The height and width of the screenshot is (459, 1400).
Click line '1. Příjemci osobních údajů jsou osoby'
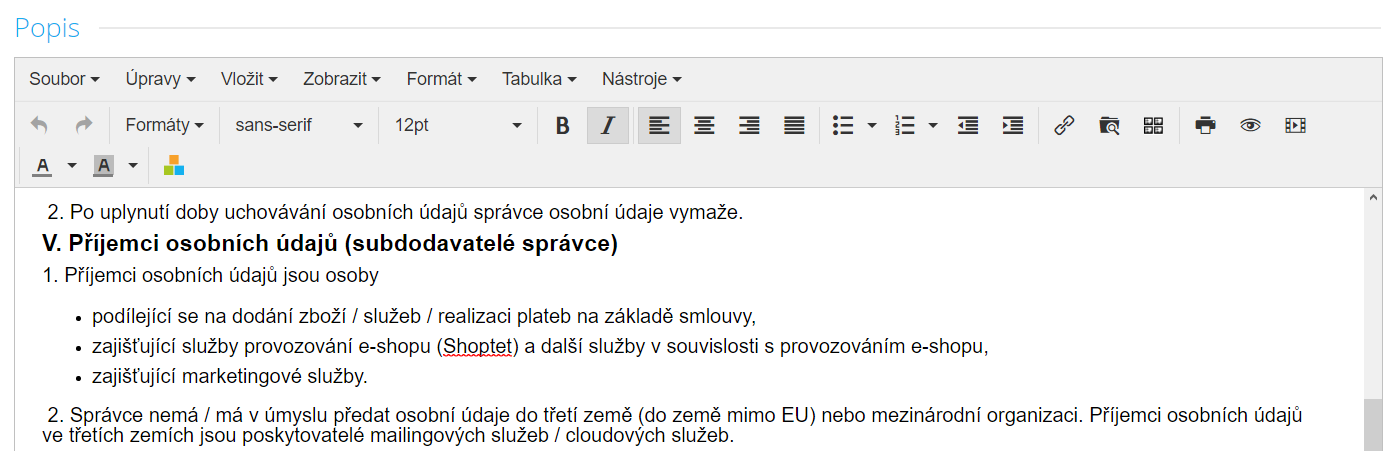click(211, 275)
